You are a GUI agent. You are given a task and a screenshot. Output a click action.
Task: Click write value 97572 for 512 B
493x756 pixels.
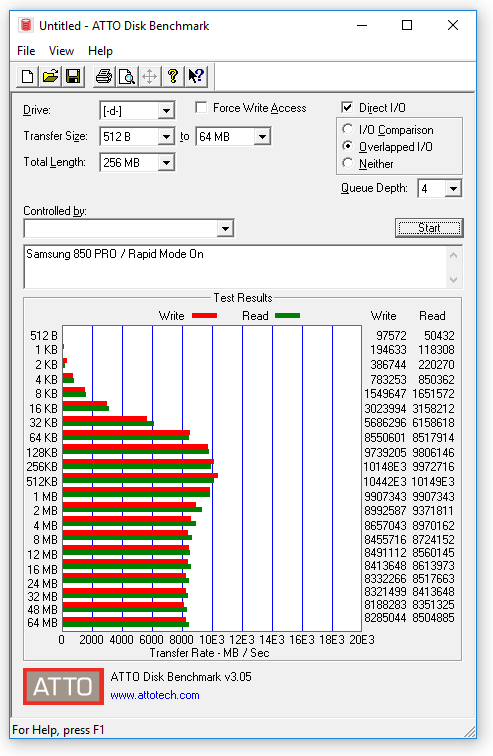[391, 336]
